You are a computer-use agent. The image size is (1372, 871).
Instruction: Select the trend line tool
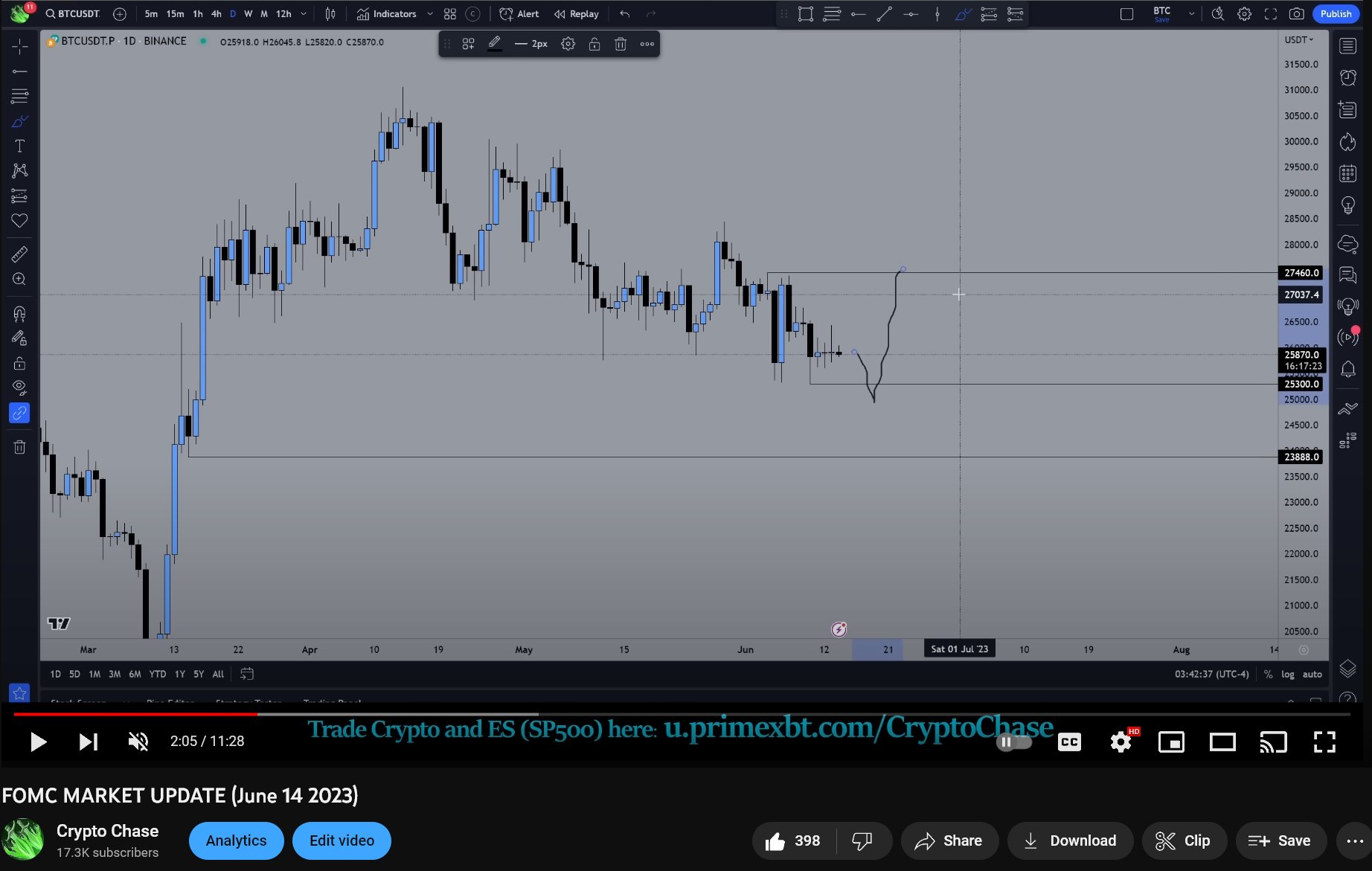click(x=19, y=71)
